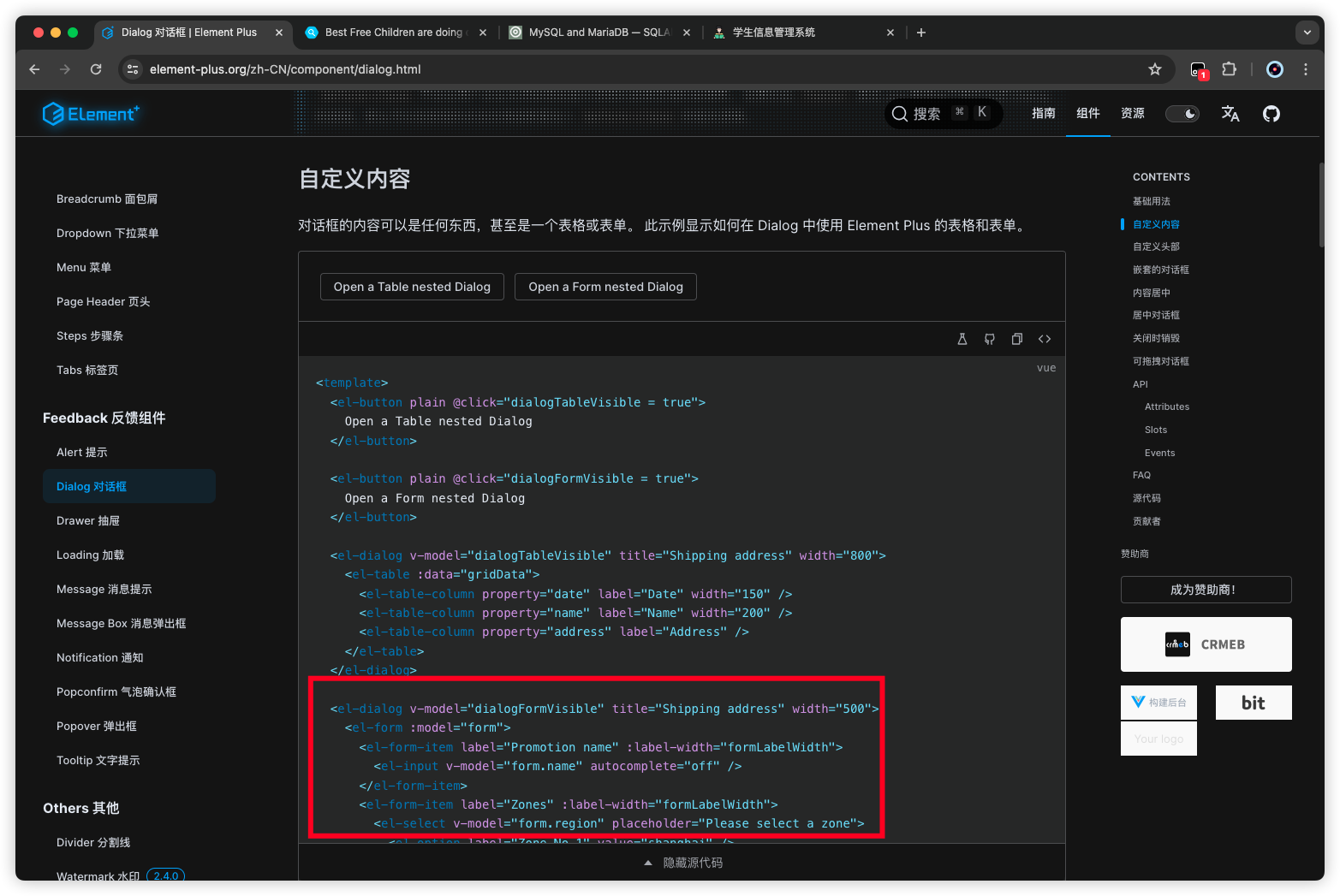Screen dimensions: 1340x896
Task: Open 组件 in top navigation
Action: 1088,113
